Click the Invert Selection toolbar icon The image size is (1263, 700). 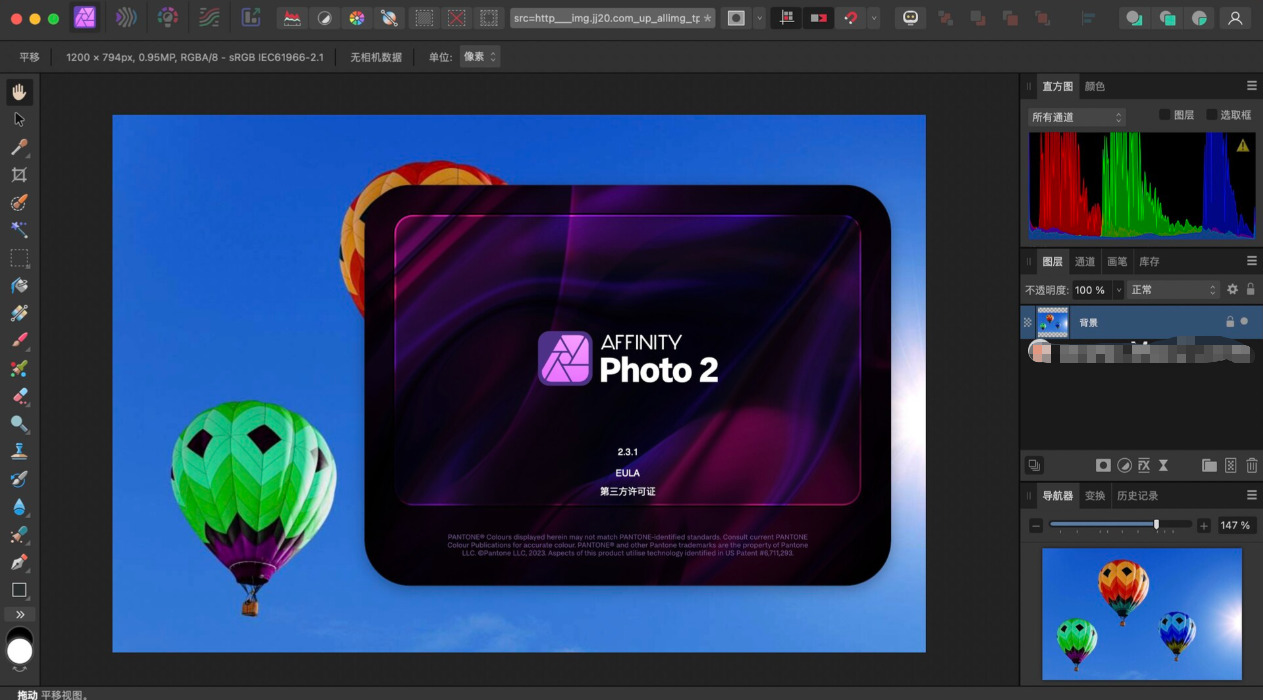[488, 18]
